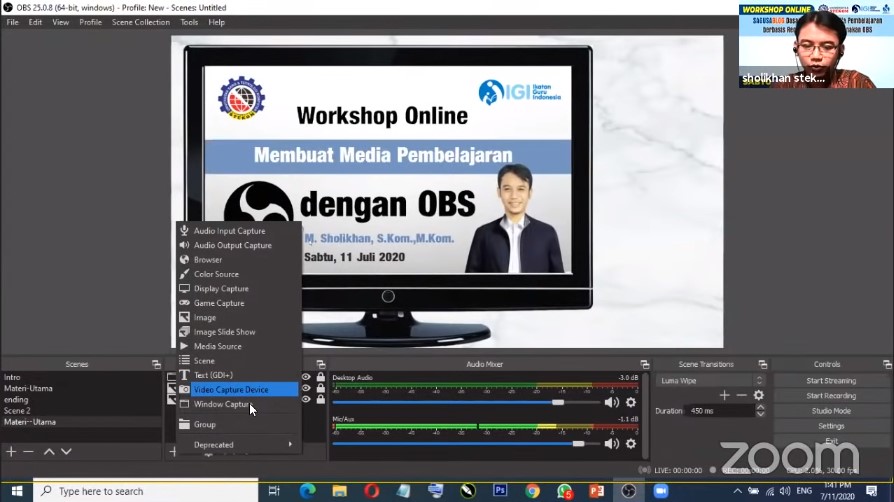Float the Audio Mixer dock panel
Image resolution: width=894 pixels, height=502 pixels.
click(645, 364)
